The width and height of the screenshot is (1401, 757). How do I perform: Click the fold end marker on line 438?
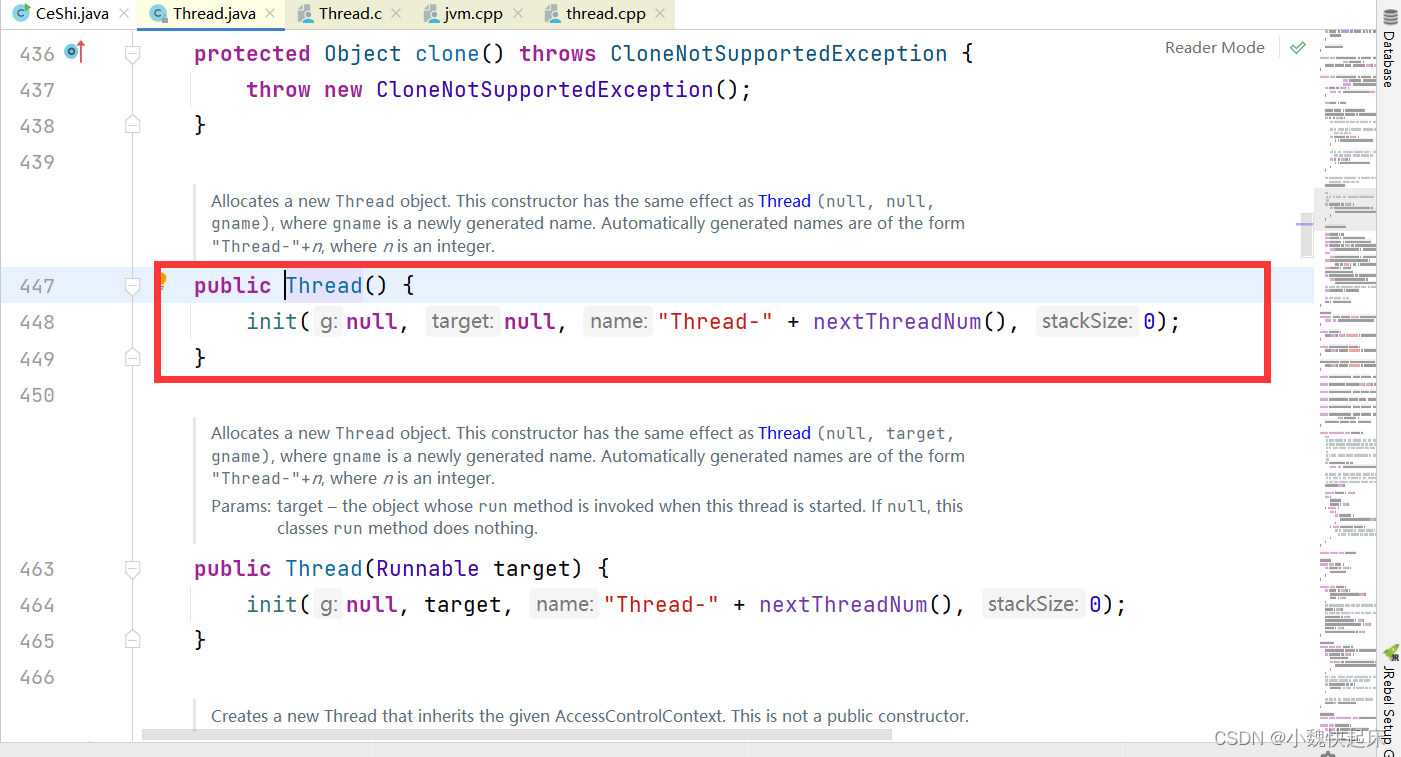click(132, 124)
